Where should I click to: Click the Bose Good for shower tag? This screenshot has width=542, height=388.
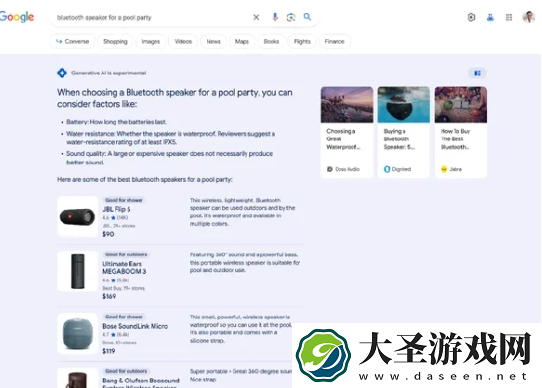click(124, 316)
